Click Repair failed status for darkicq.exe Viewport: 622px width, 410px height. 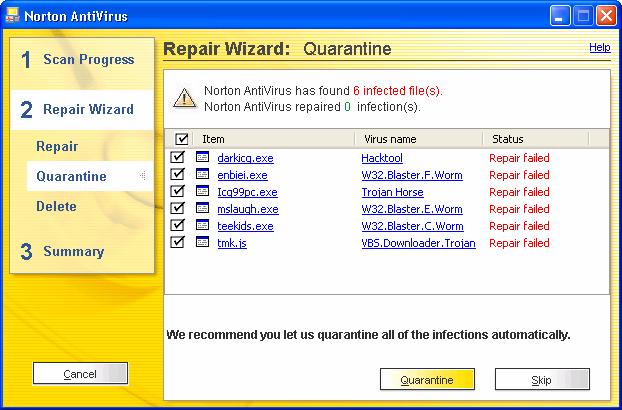pos(519,158)
